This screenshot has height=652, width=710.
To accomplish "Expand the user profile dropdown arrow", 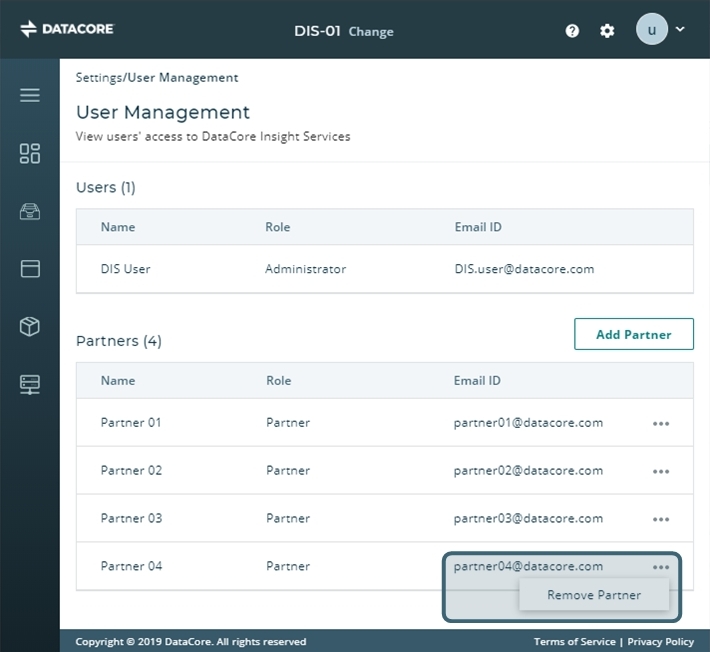I will tap(681, 29).
